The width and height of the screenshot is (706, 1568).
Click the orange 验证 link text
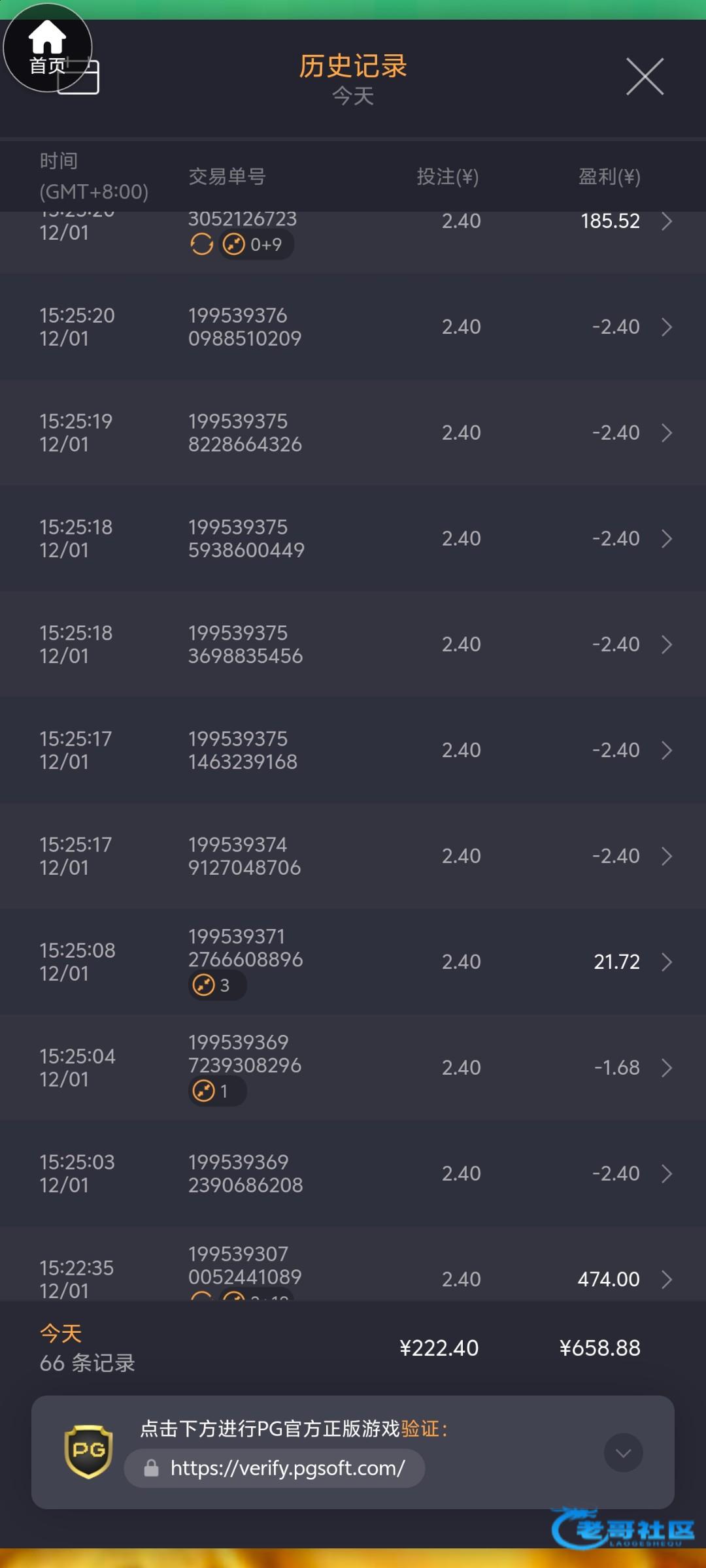420,1429
